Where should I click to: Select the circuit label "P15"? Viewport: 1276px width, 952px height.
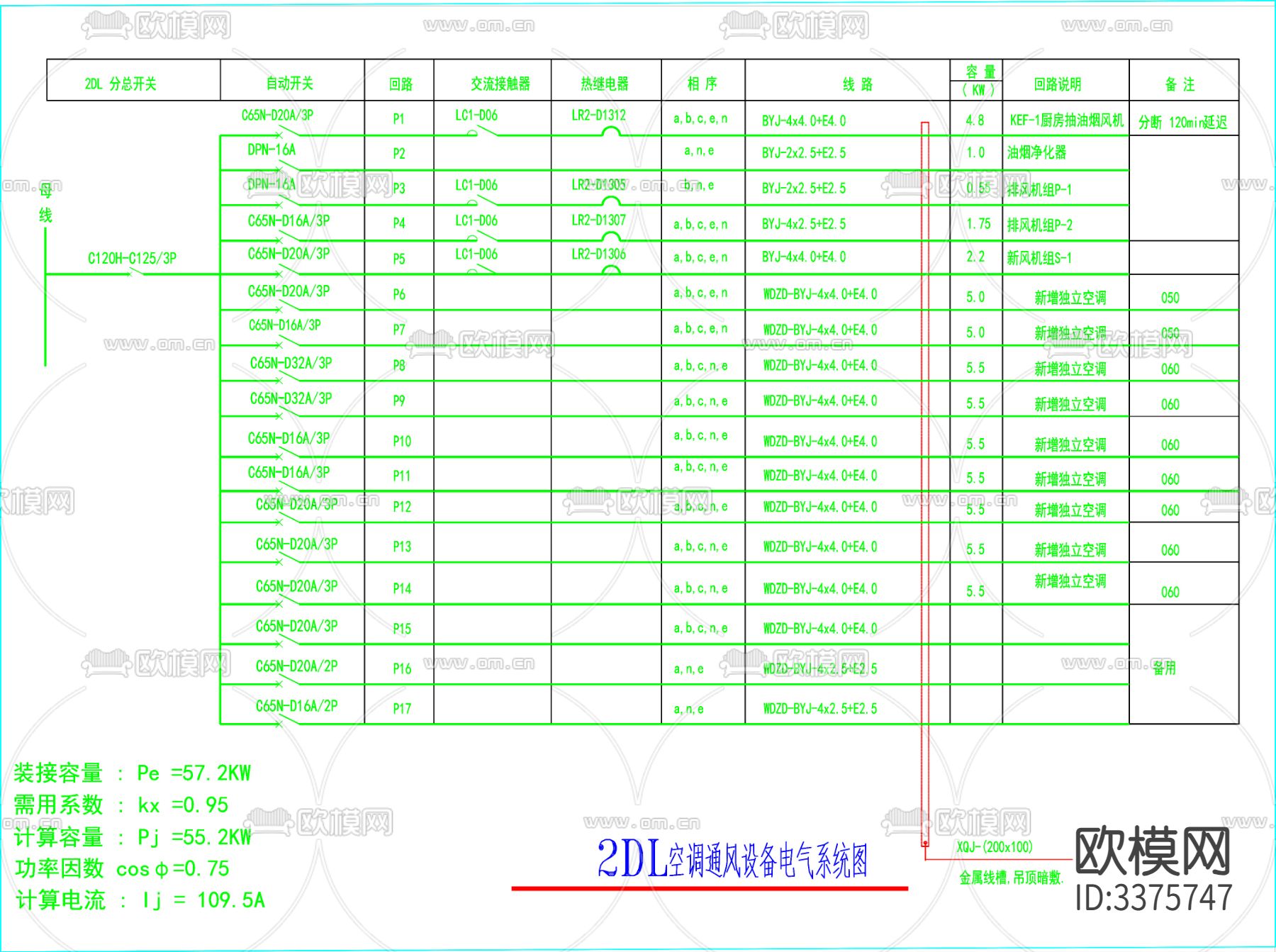pyautogui.click(x=402, y=629)
